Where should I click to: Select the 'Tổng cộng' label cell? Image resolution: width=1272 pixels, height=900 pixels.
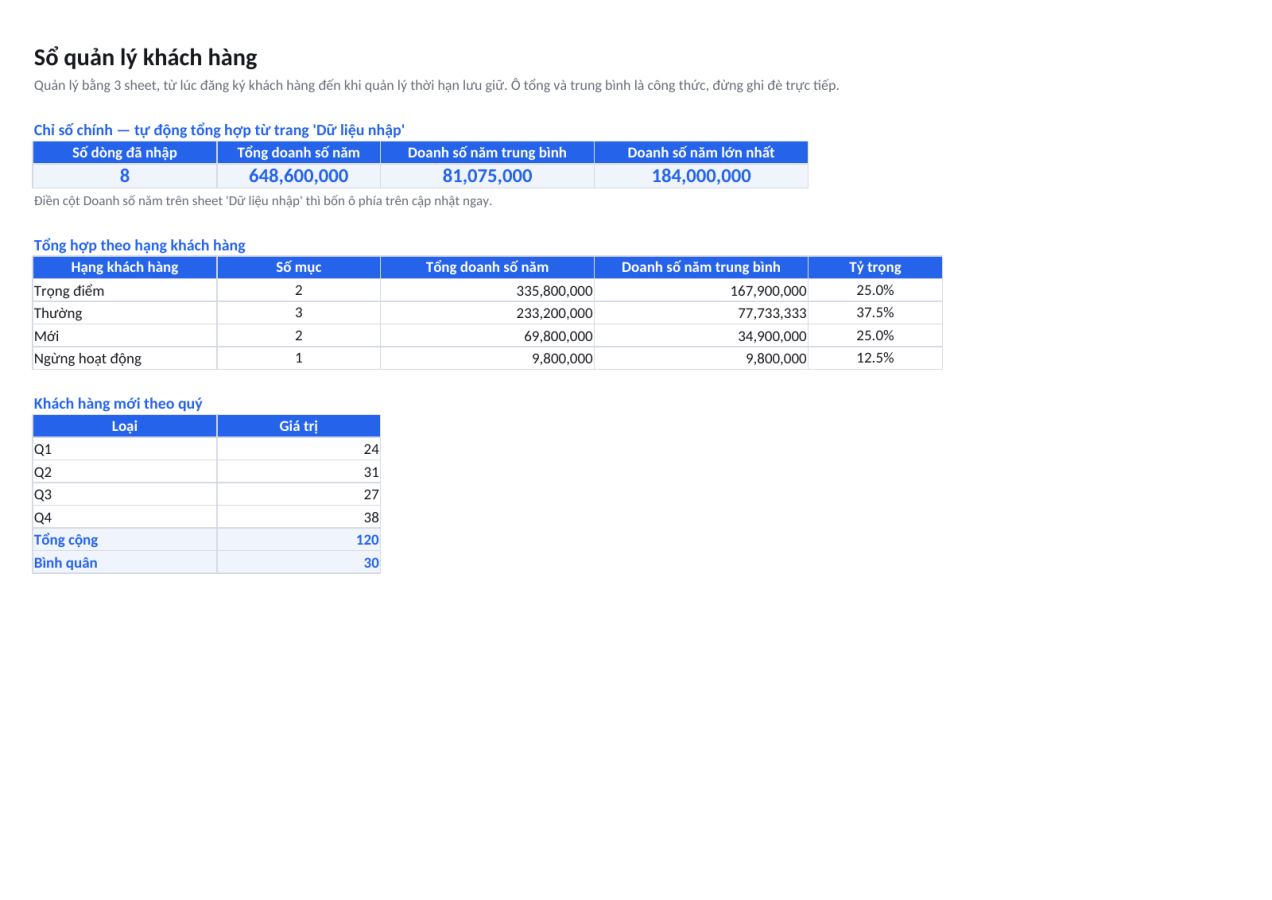click(125, 540)
